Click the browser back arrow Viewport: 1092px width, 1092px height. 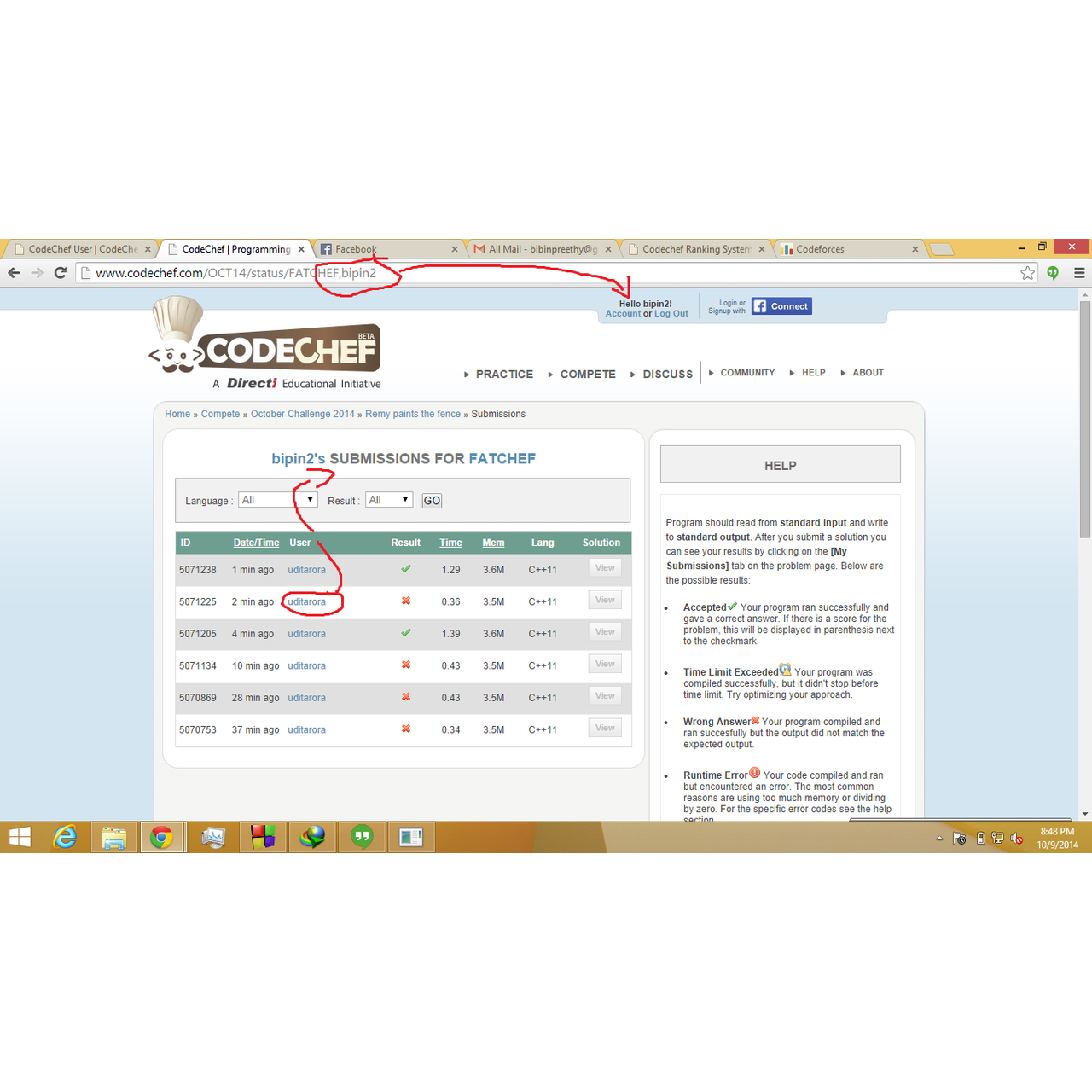pos(14,273)
